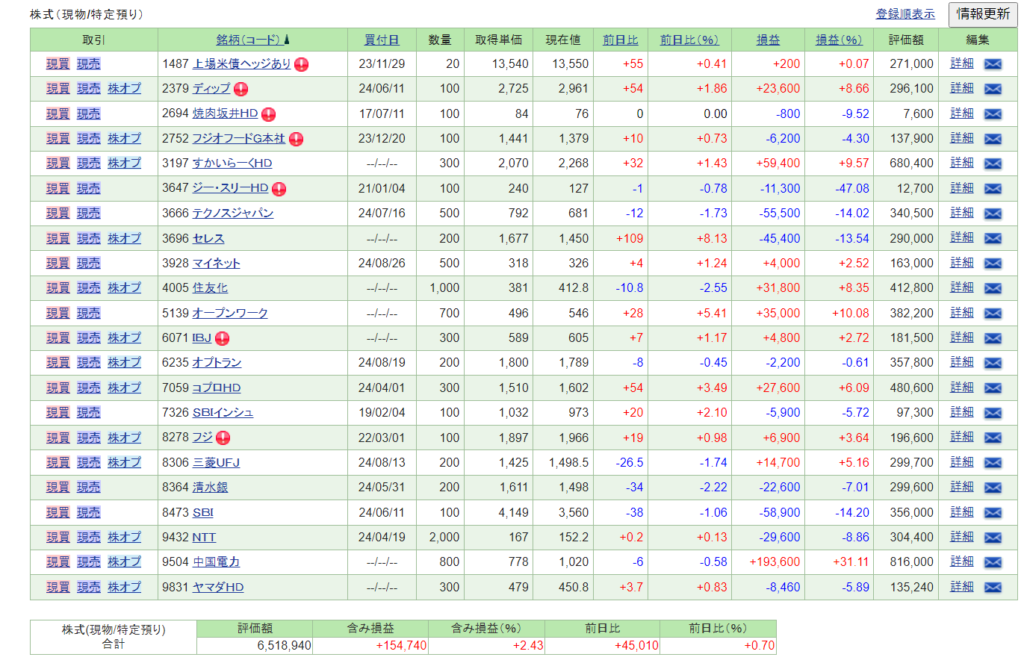Click 現売 button in the 清水銀 row
Image resolution: width=1024 pixels, height=669 pixels.
[89, 487]
